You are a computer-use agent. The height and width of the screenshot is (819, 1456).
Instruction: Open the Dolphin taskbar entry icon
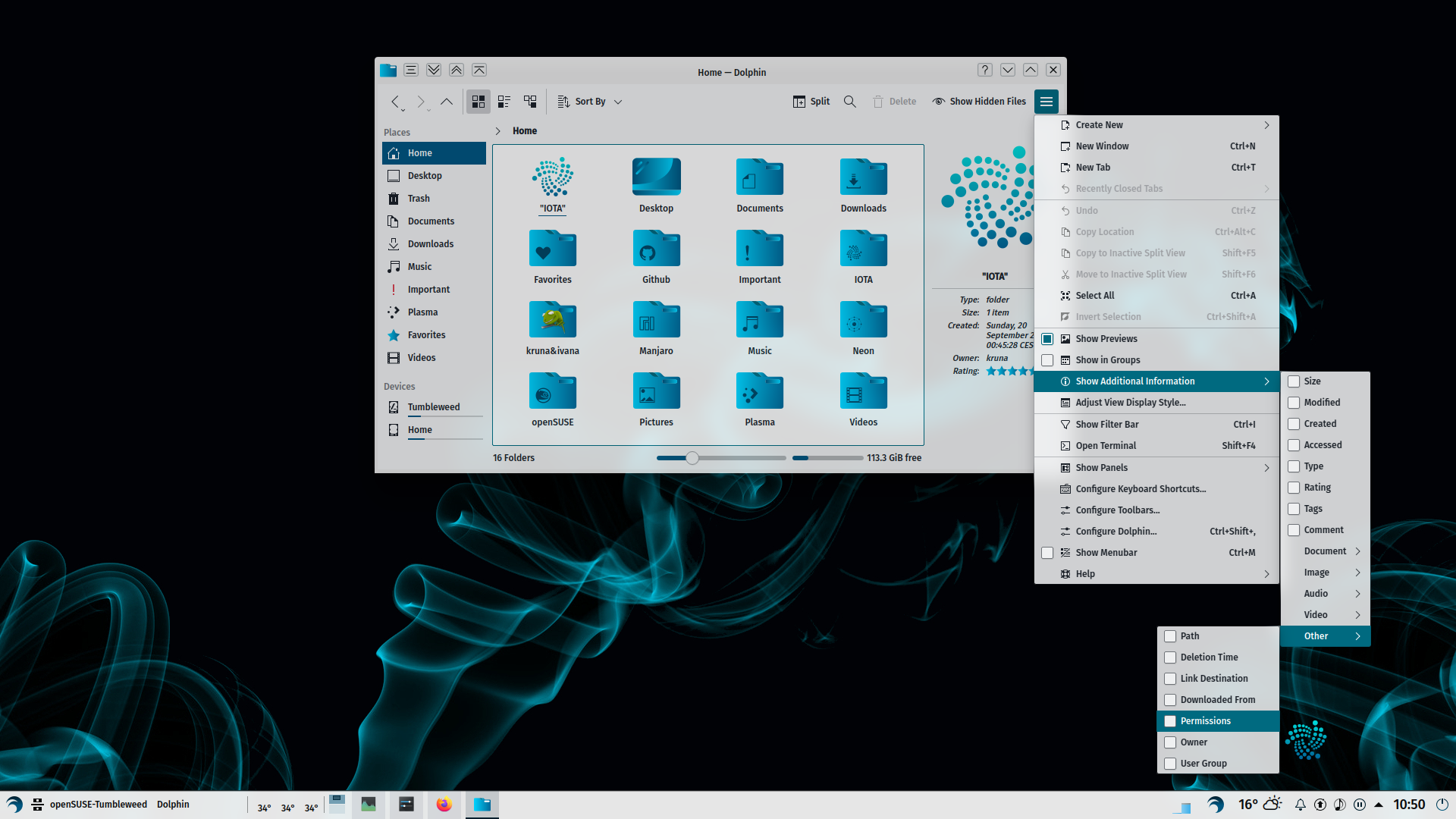[482, 805]
